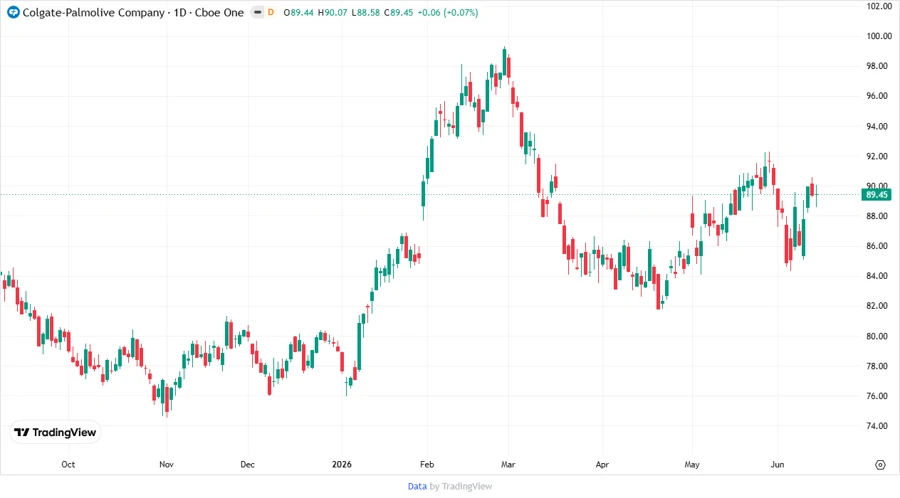Click the 102.00 price axis label

point(878,6)
